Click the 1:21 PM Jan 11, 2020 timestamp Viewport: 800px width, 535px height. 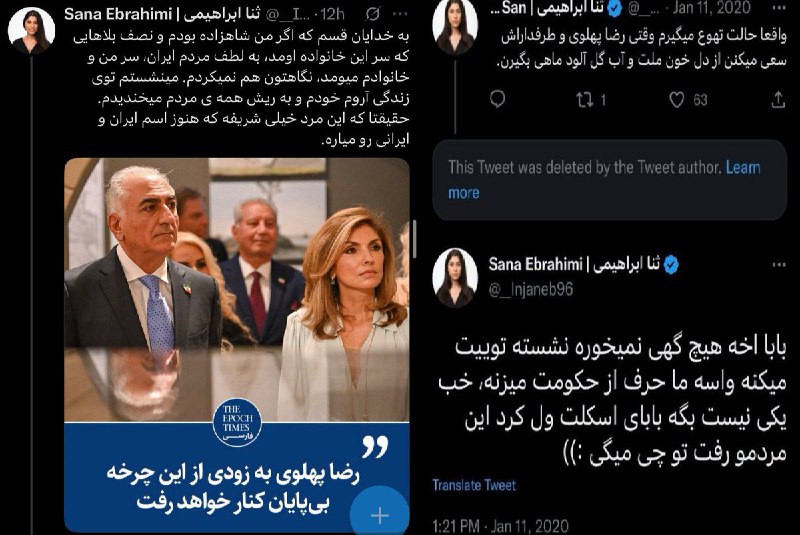coord(500,526)
